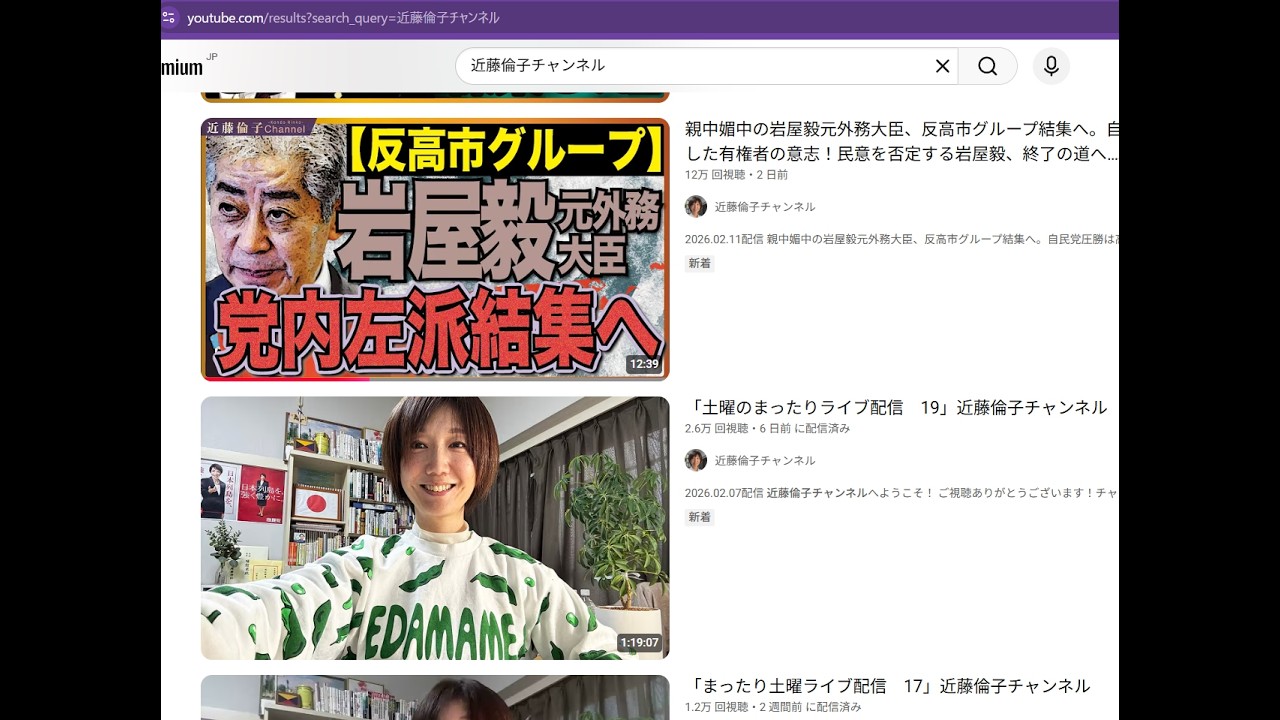Open the 岩屋毅 党内左派結集へ video thumbnail
The image size is (1280, 720).
tap(435, 249)
